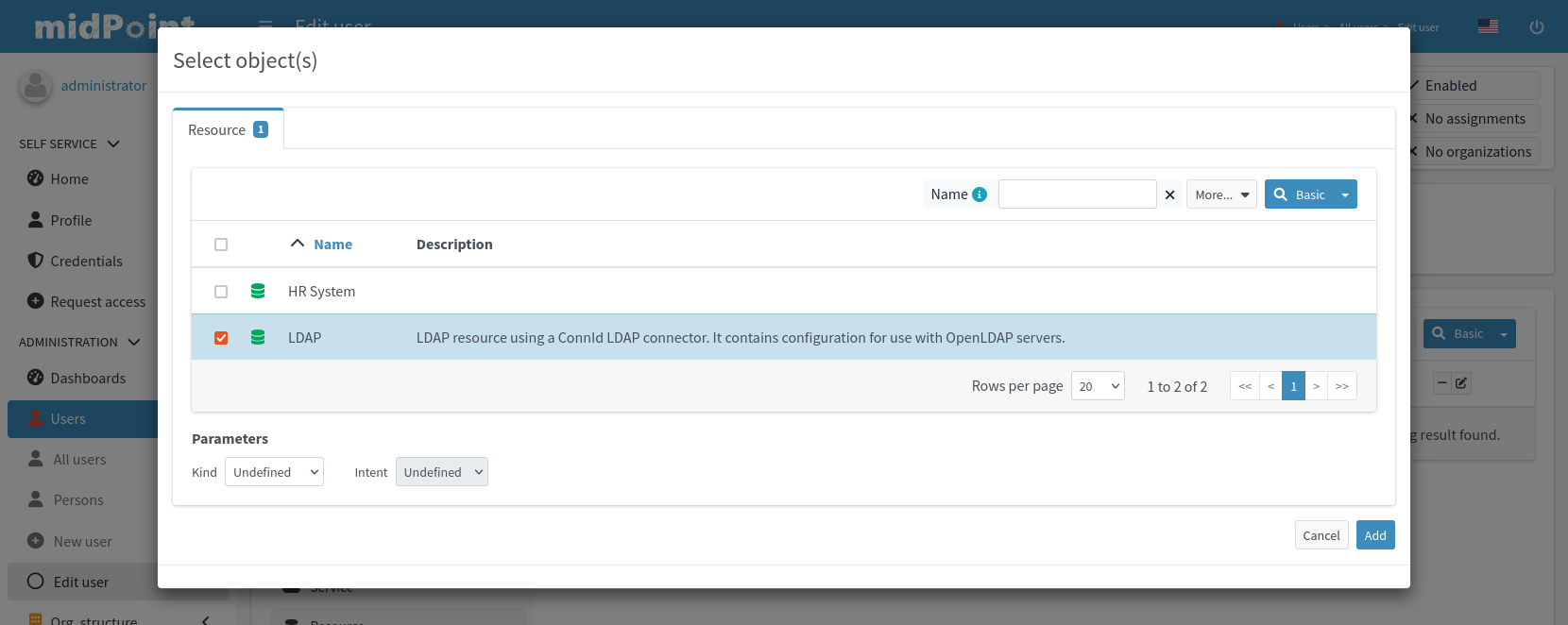Toggle the select-all checkbox in table header
Viewport: 1568px width, 625px height.
click(221, 245)
